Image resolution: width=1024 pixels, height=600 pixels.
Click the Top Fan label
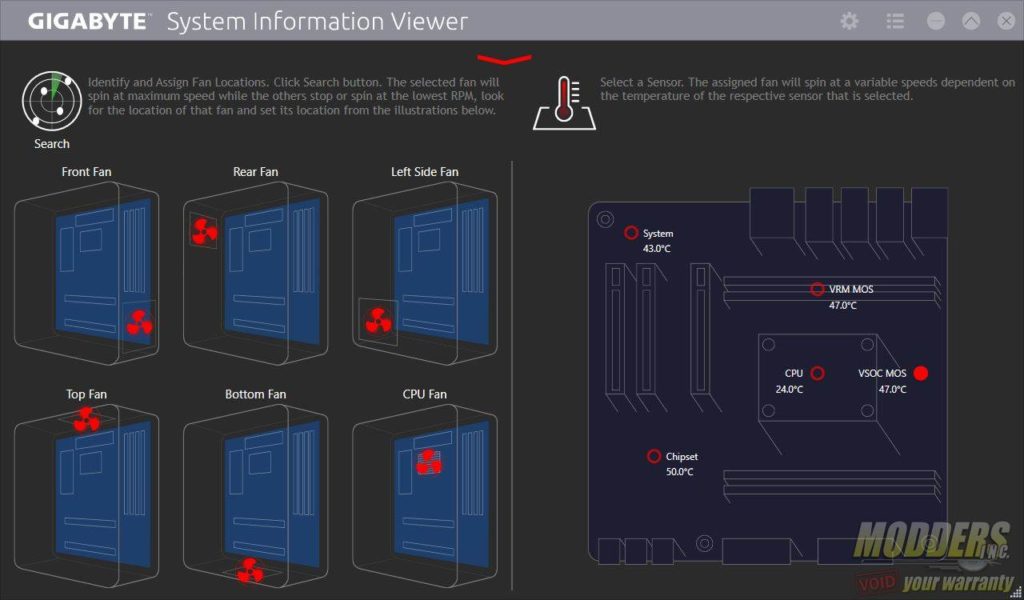point(86,394)
